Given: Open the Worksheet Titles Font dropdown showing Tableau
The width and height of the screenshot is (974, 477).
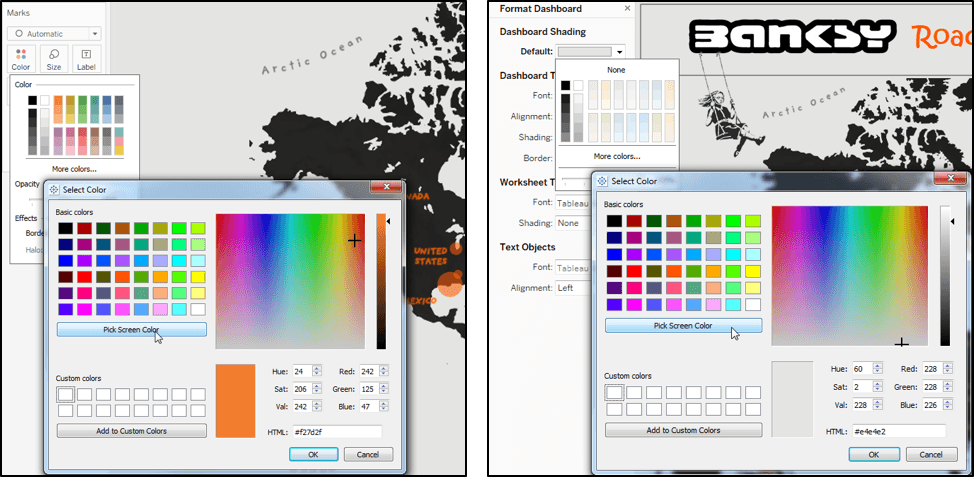Looking at the screenshot, I should (x=573, y=202).
